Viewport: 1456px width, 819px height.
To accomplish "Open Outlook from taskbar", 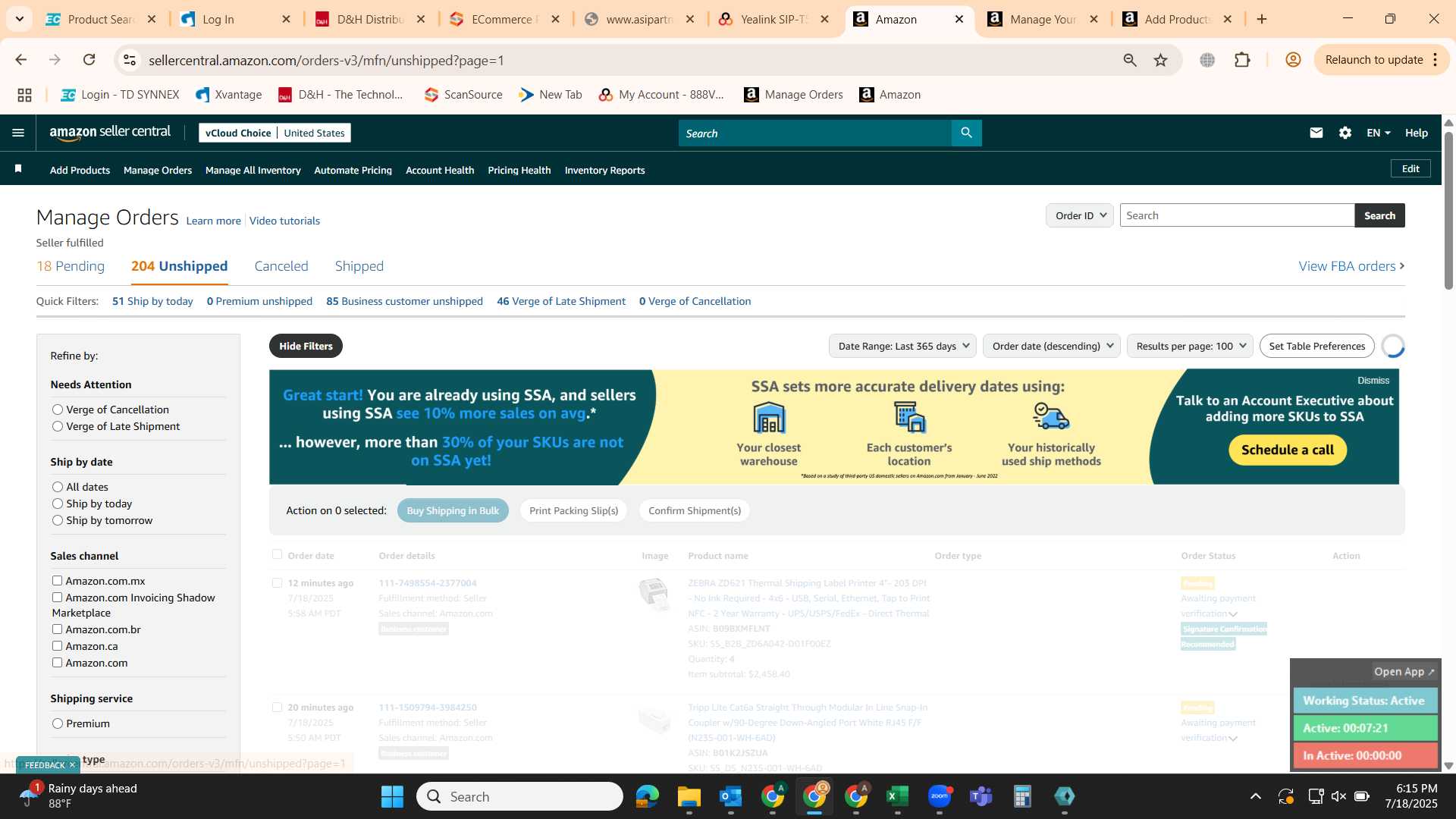I will coord(731,796).
